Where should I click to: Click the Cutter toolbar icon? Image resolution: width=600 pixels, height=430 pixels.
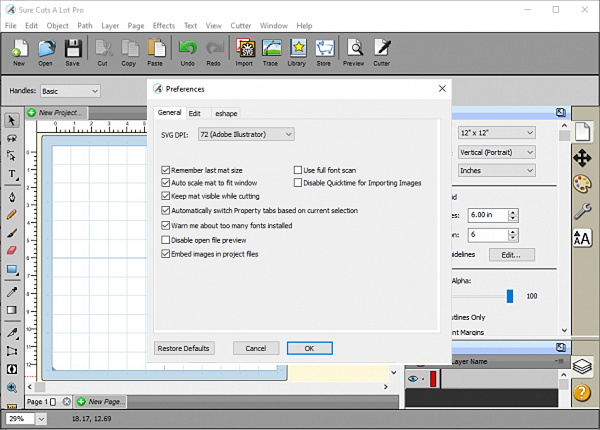pos(381,51)
